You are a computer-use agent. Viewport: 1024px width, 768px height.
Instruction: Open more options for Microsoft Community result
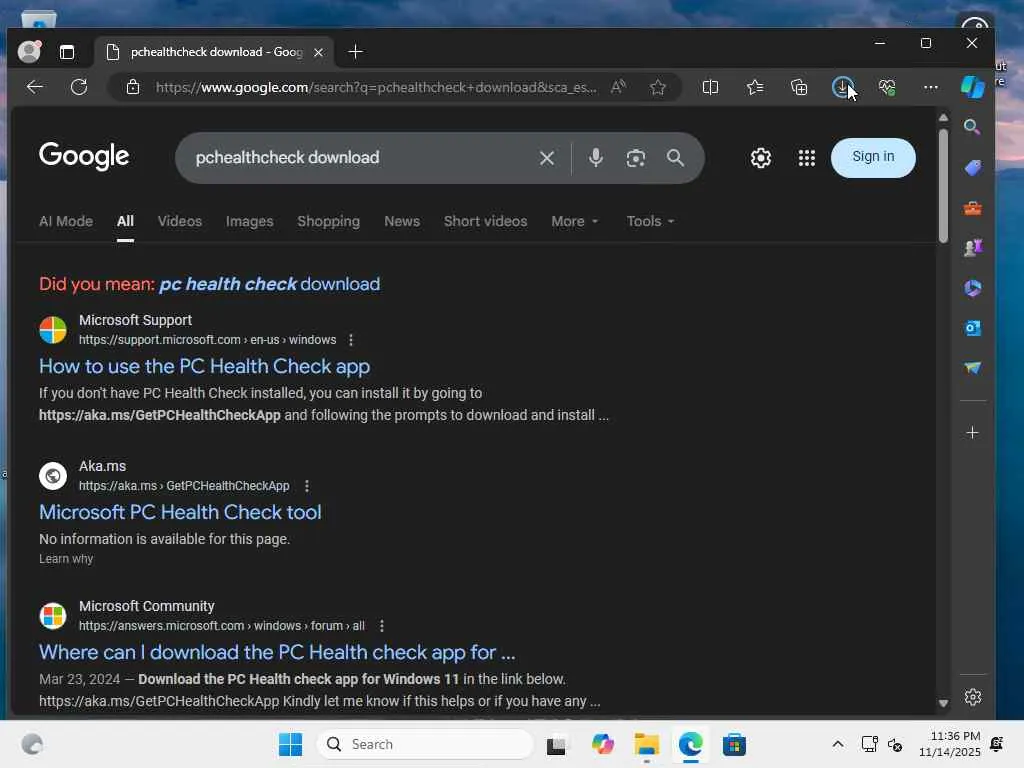pyautogui.click(x=381, y=626)
